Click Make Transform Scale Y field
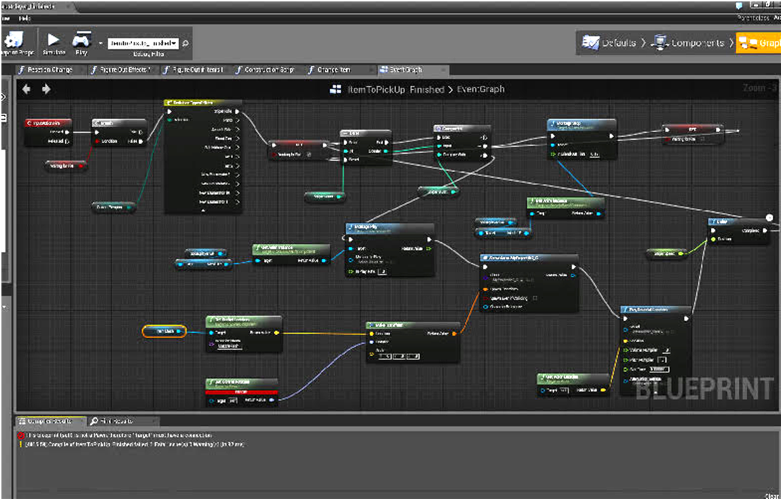The image size is (782, 500). pyautogui.click(x=398, y=356)
